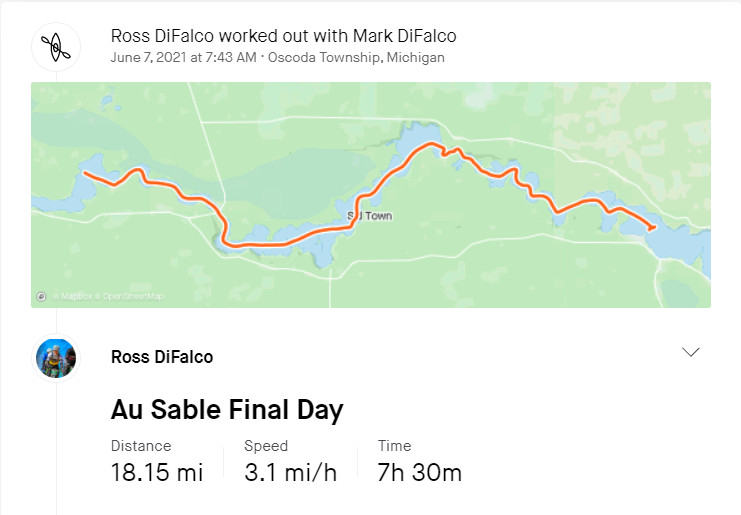Viewport: 741px width, 515px height.
Task: Click the Mapbox attribution text
Action: (70, 296)
